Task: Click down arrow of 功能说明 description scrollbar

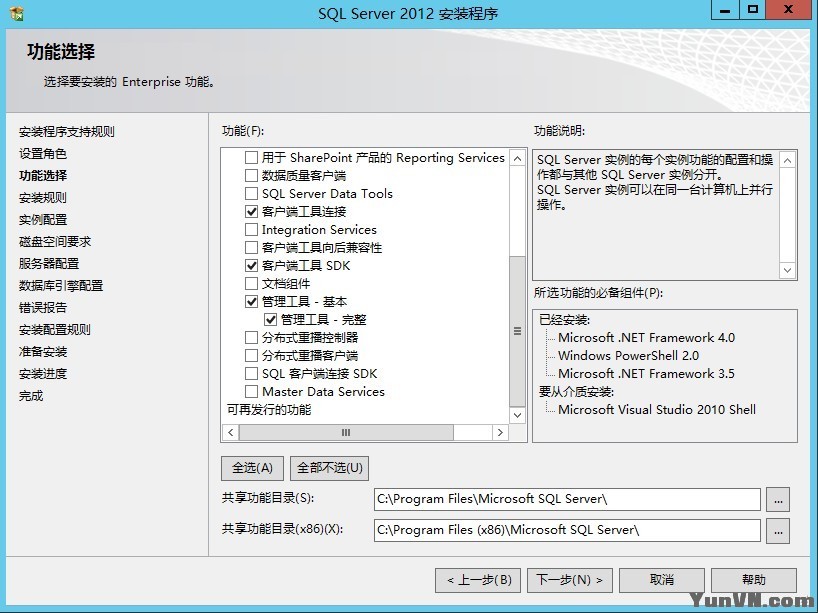Action: (787, 270)
